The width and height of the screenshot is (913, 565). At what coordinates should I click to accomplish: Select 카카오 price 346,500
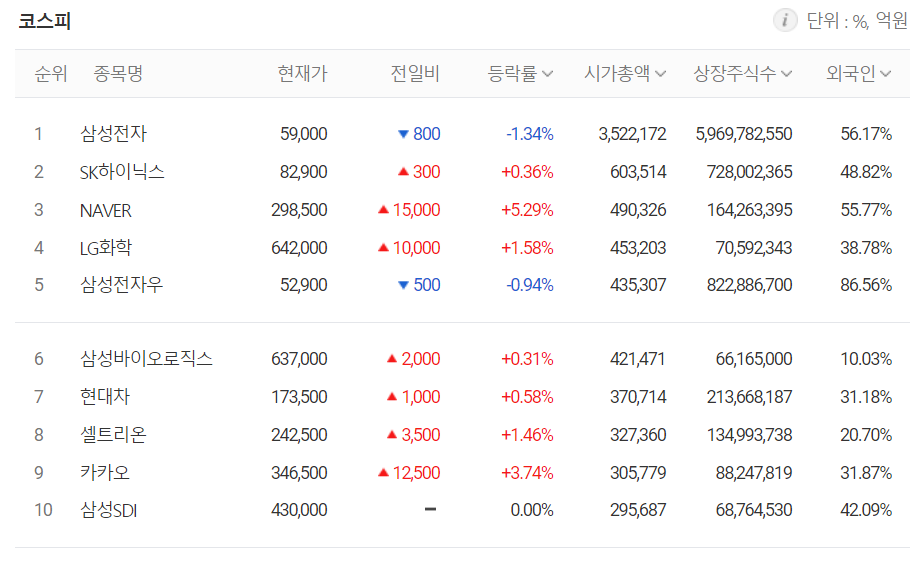pos(299,473)
